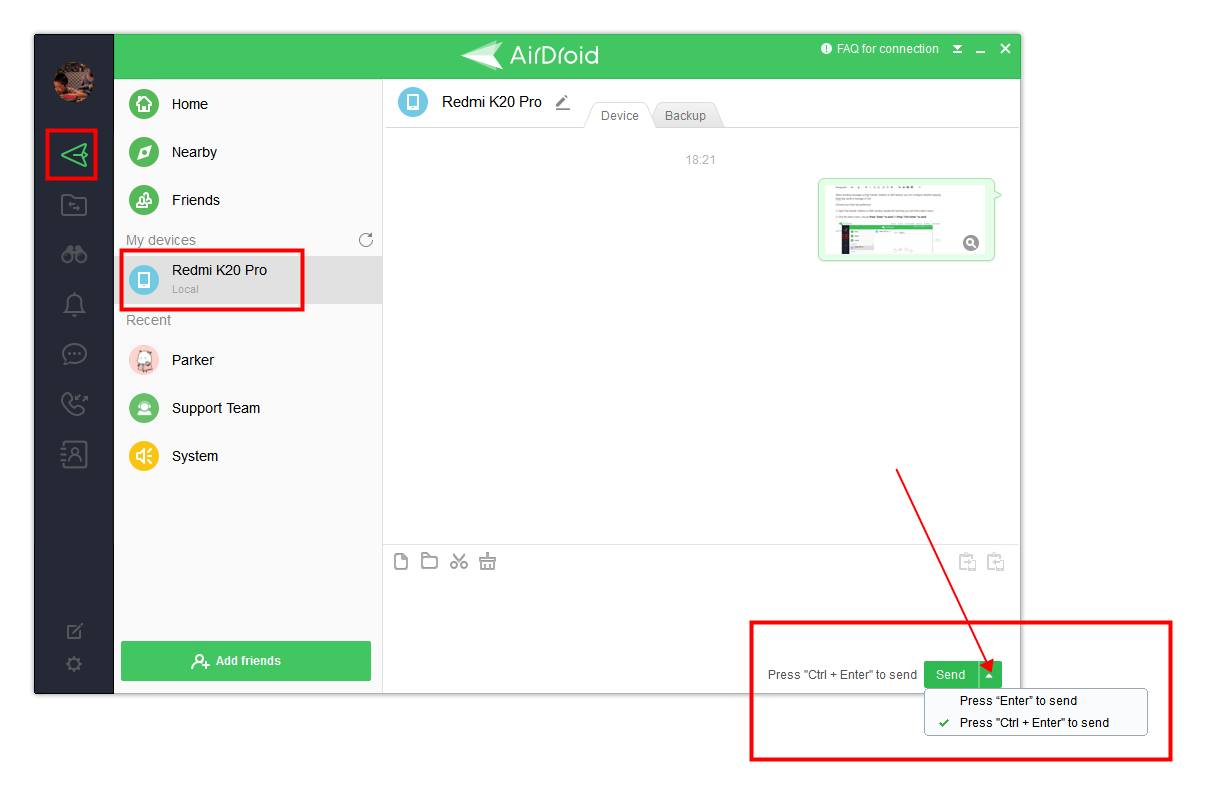Open the settings gear icon

74,664
